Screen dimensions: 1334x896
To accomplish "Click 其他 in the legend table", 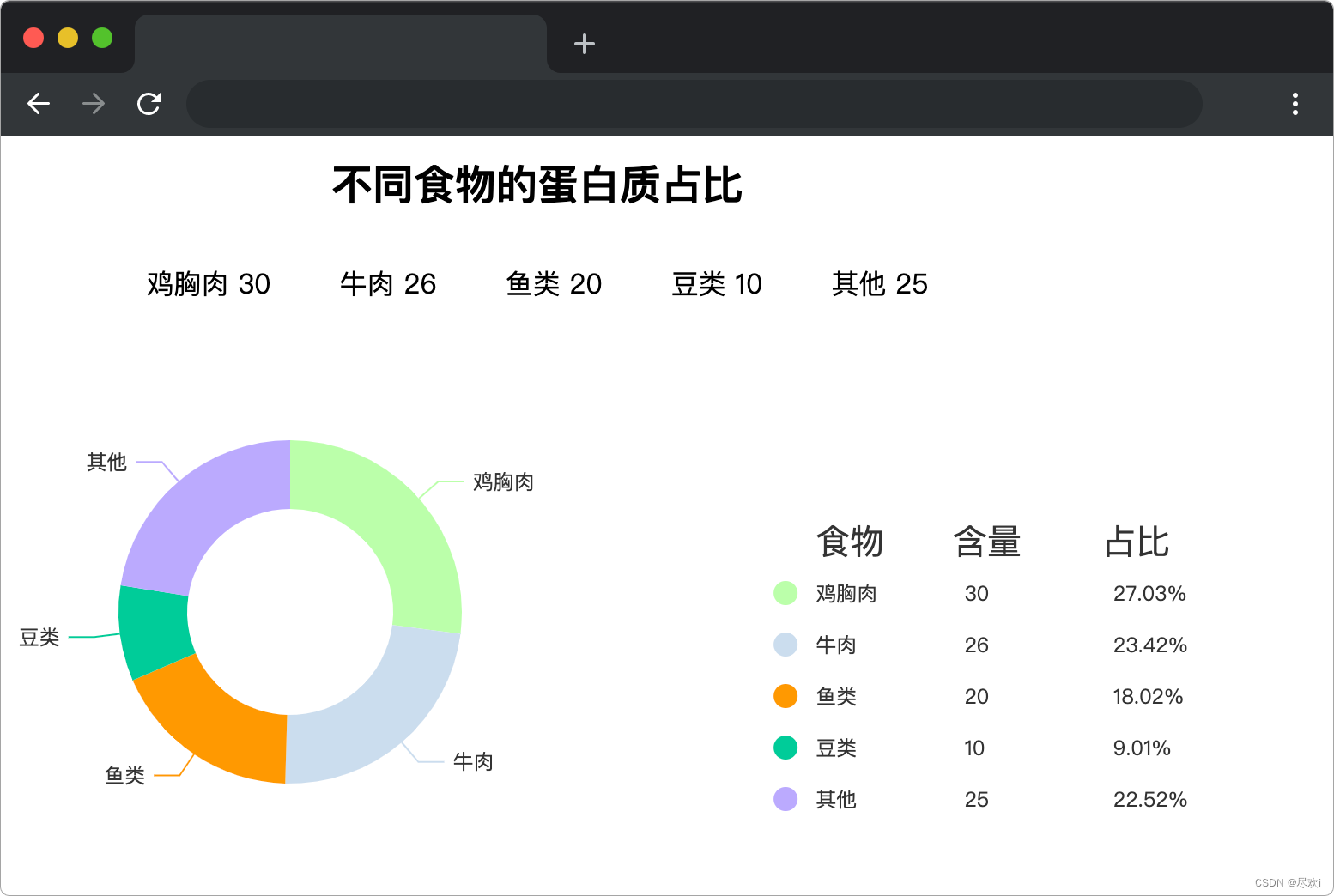I will [836, 800].
